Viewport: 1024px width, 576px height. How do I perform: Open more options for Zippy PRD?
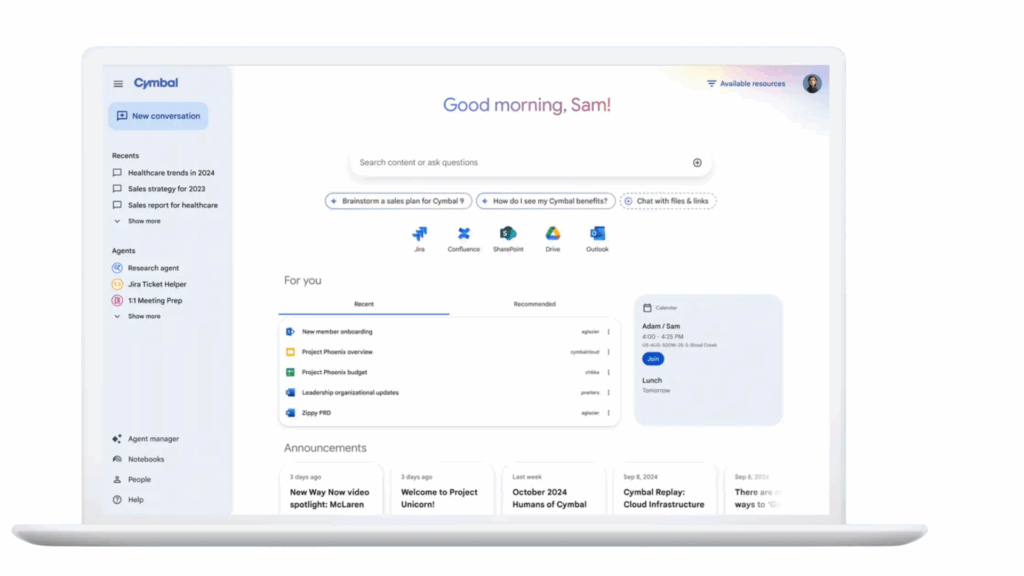(x=609, y=413)
